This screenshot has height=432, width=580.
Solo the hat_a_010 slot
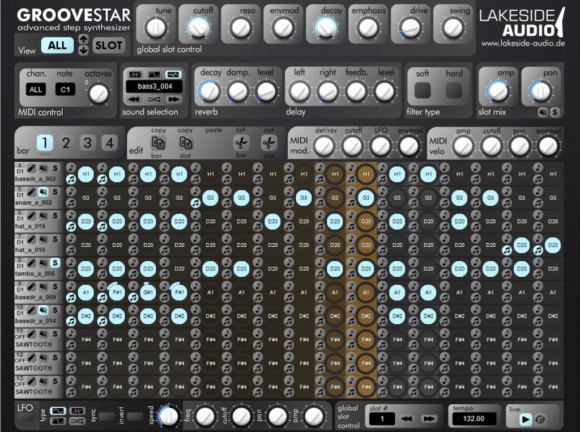[55, 239]
